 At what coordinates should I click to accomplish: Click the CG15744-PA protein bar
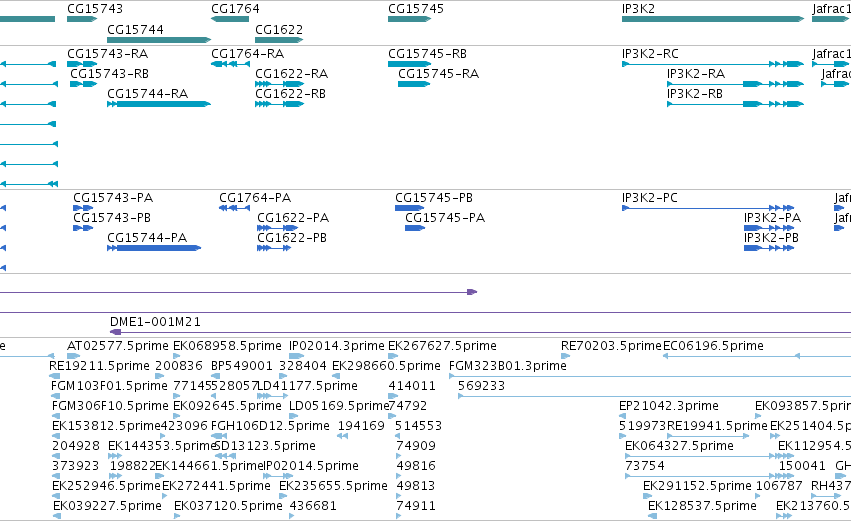coord(154,248)
